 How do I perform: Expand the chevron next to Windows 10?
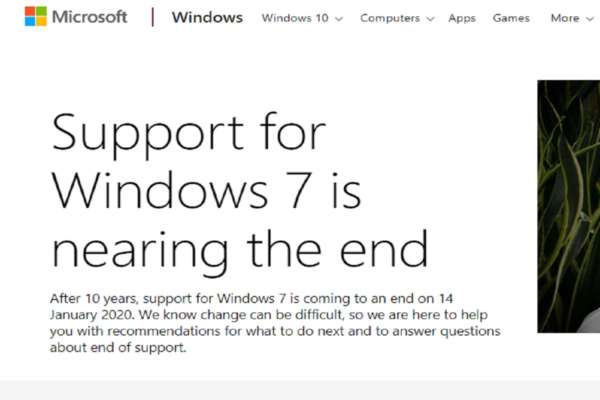click(339, 19)
